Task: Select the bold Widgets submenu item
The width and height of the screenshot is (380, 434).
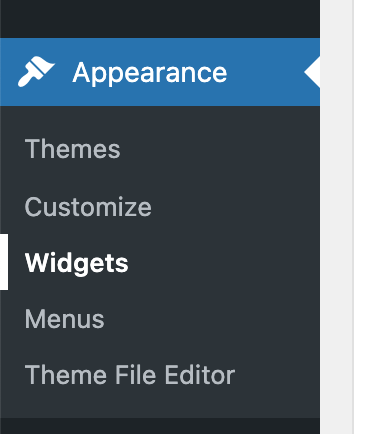Action: [77, 263]
